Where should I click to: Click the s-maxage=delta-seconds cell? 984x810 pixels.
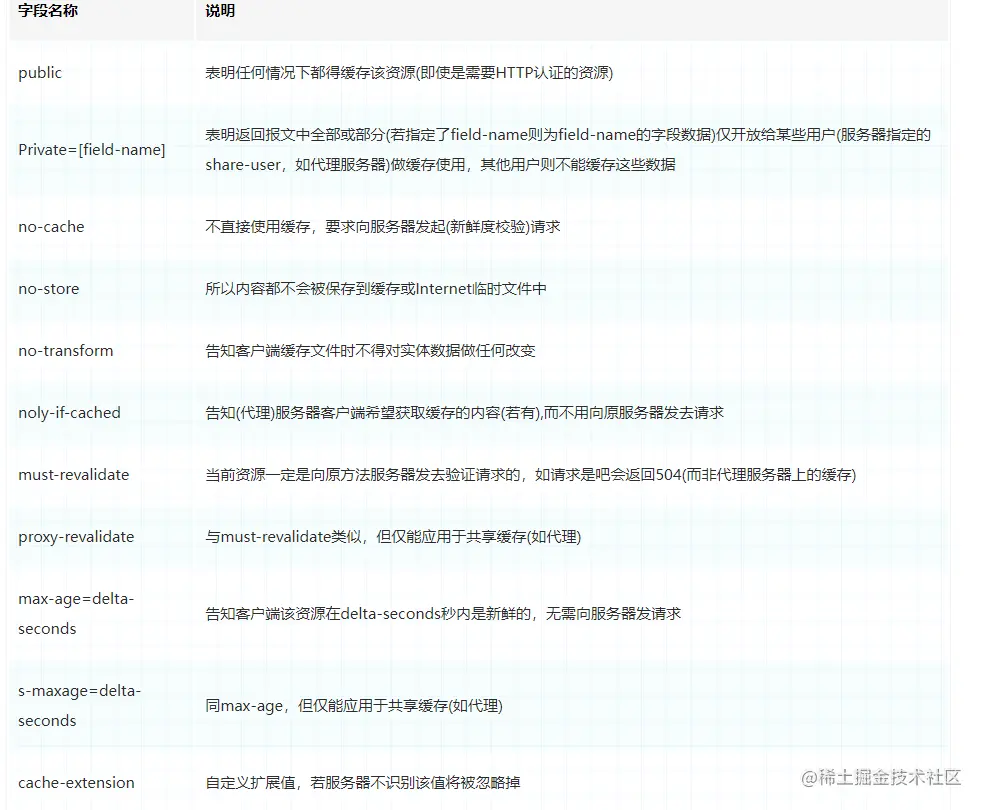pos(80,706)
